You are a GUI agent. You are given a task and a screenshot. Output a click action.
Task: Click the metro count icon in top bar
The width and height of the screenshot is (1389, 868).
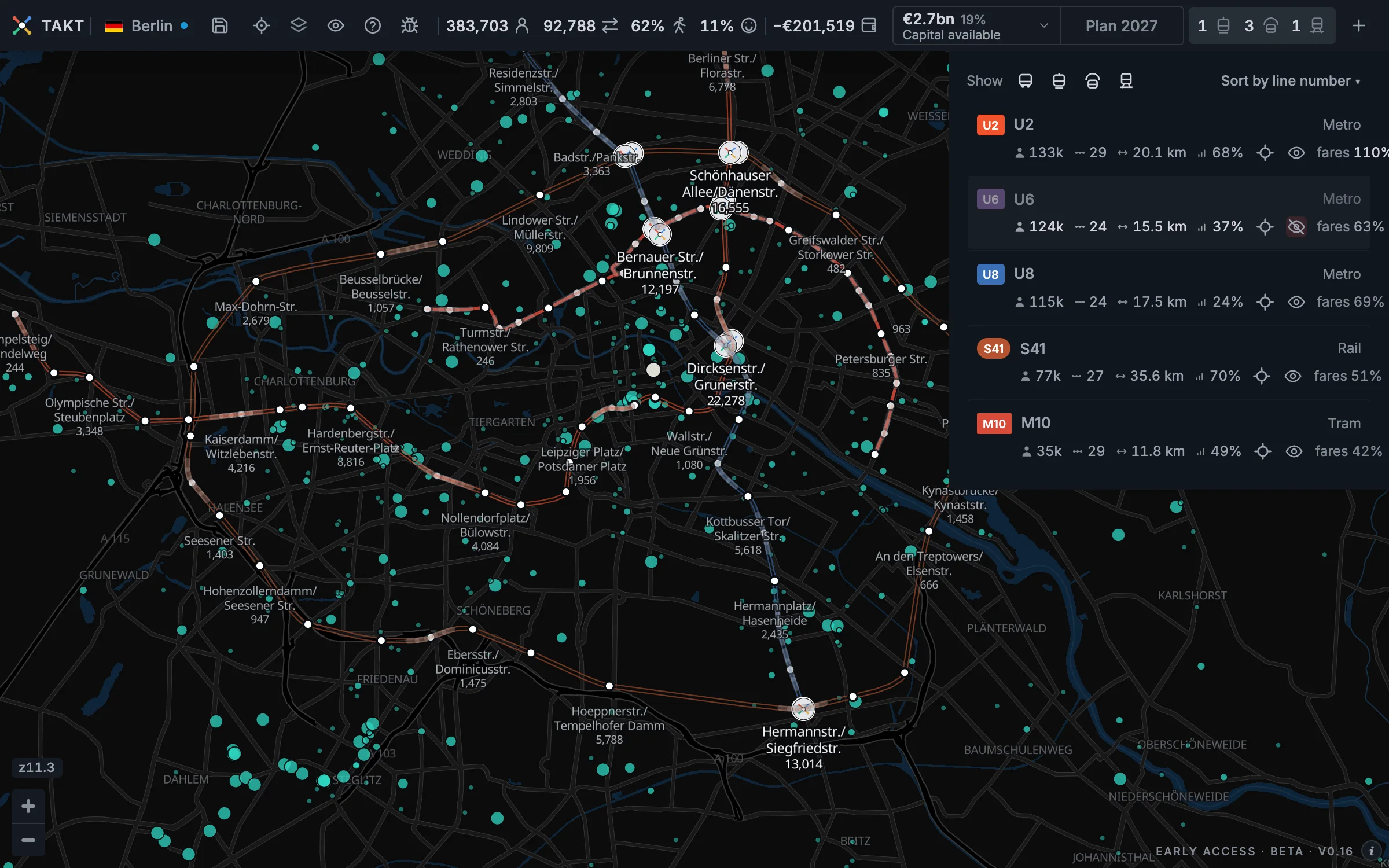tap(1270, 25)
